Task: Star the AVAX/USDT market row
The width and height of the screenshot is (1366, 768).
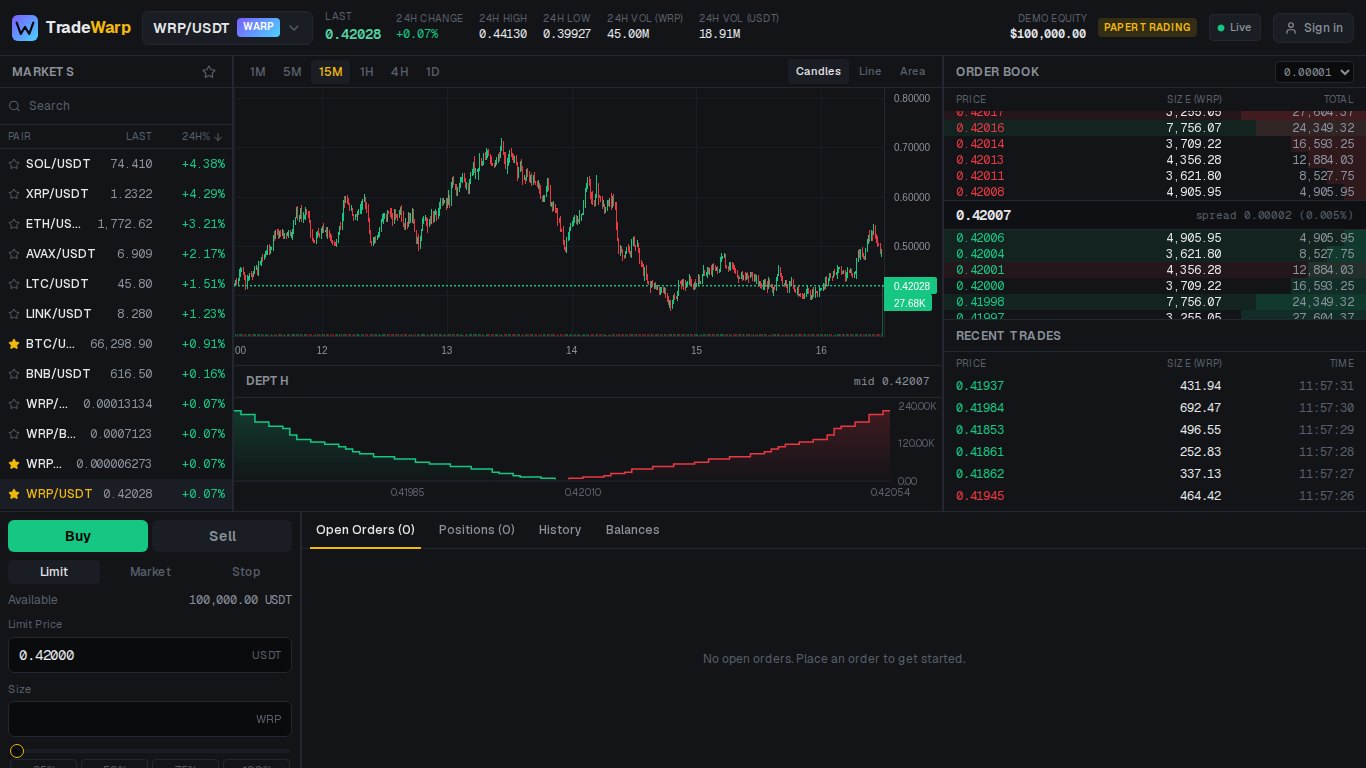Action: coord(14,254)
